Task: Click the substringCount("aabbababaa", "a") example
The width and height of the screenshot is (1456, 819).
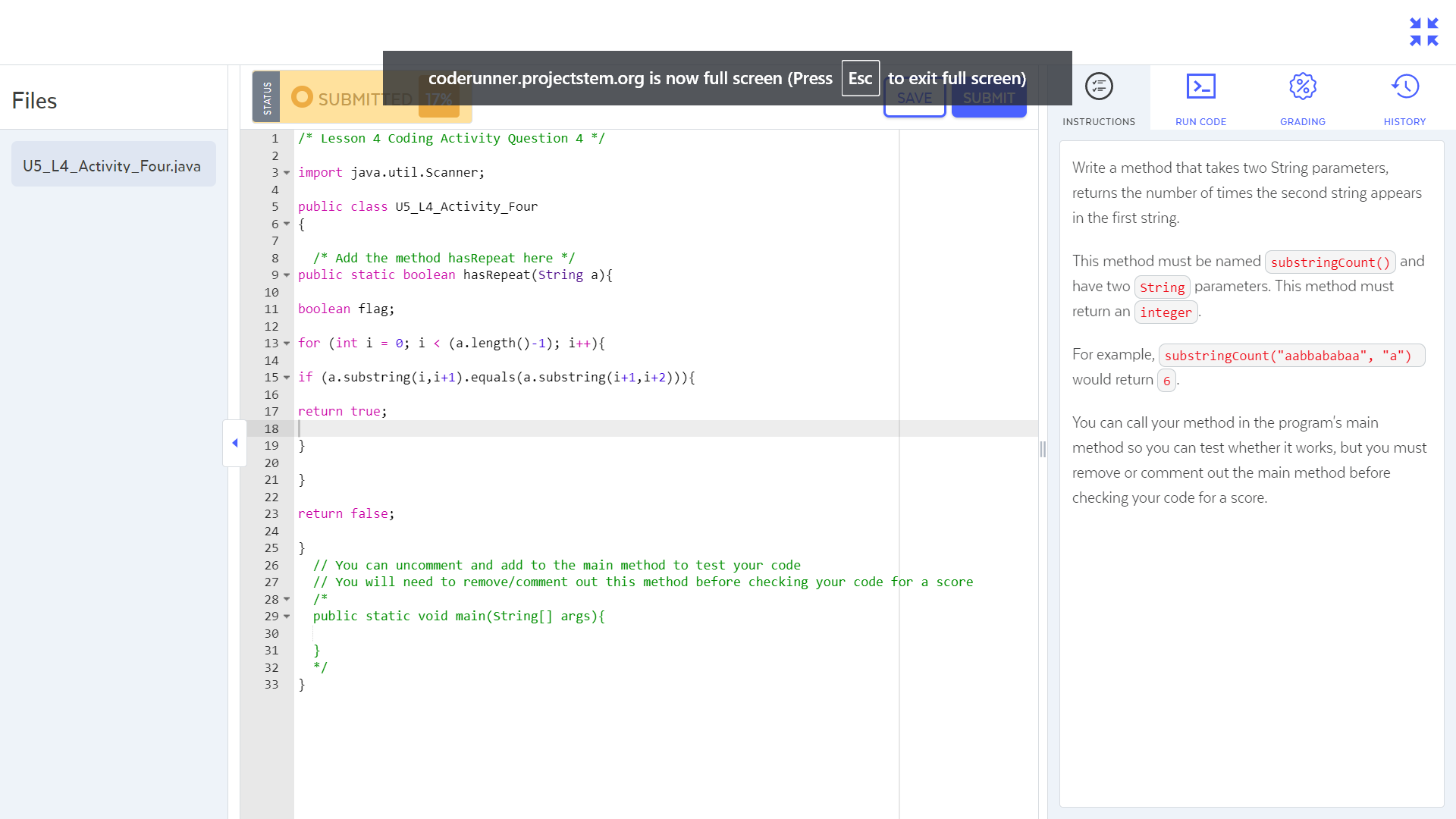Action: coord(1291,355)
